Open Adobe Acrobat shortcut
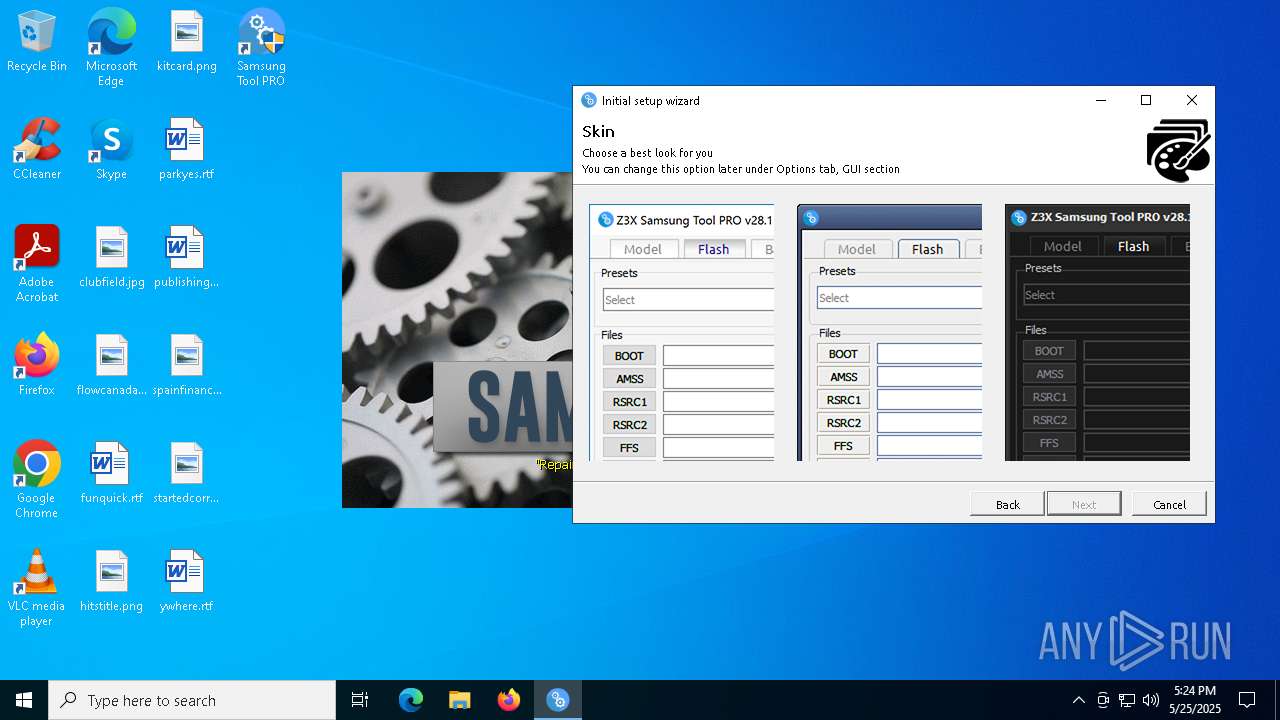Screen dimensions: 1280x720 (x=37, y=264)
